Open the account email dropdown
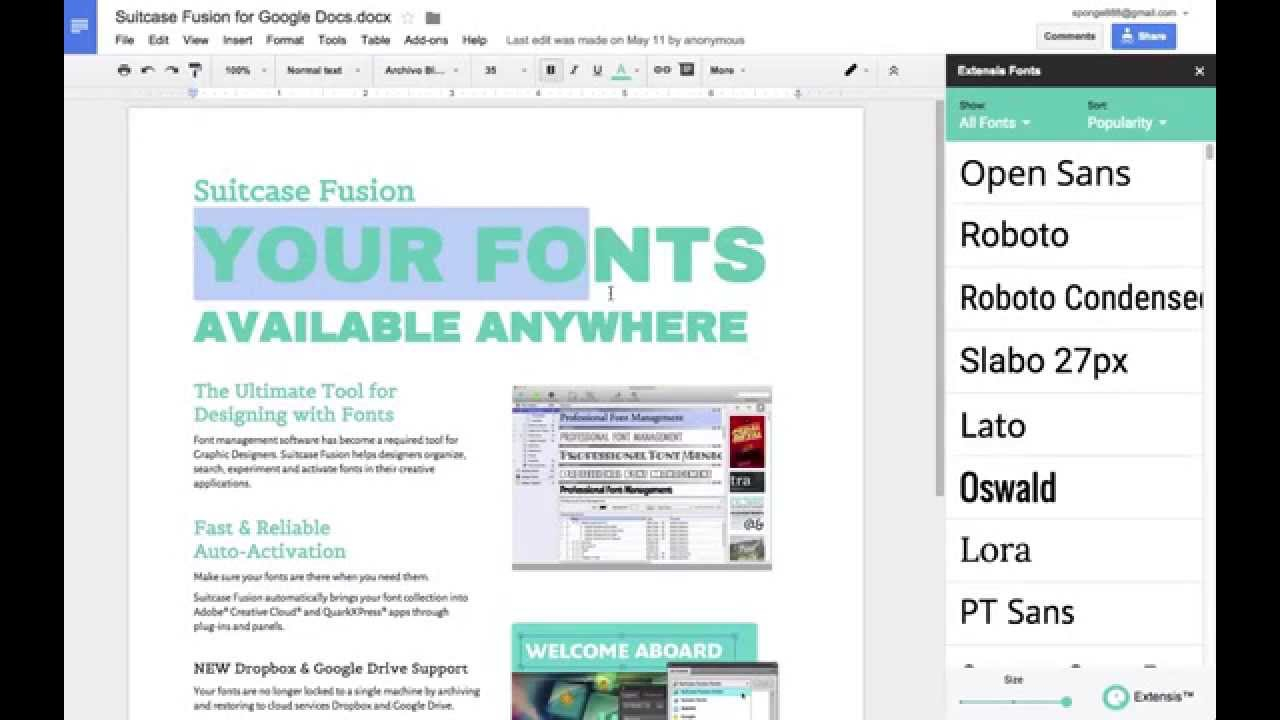1280x720 pixels. pyautogui.click(x=1130, y=13)
